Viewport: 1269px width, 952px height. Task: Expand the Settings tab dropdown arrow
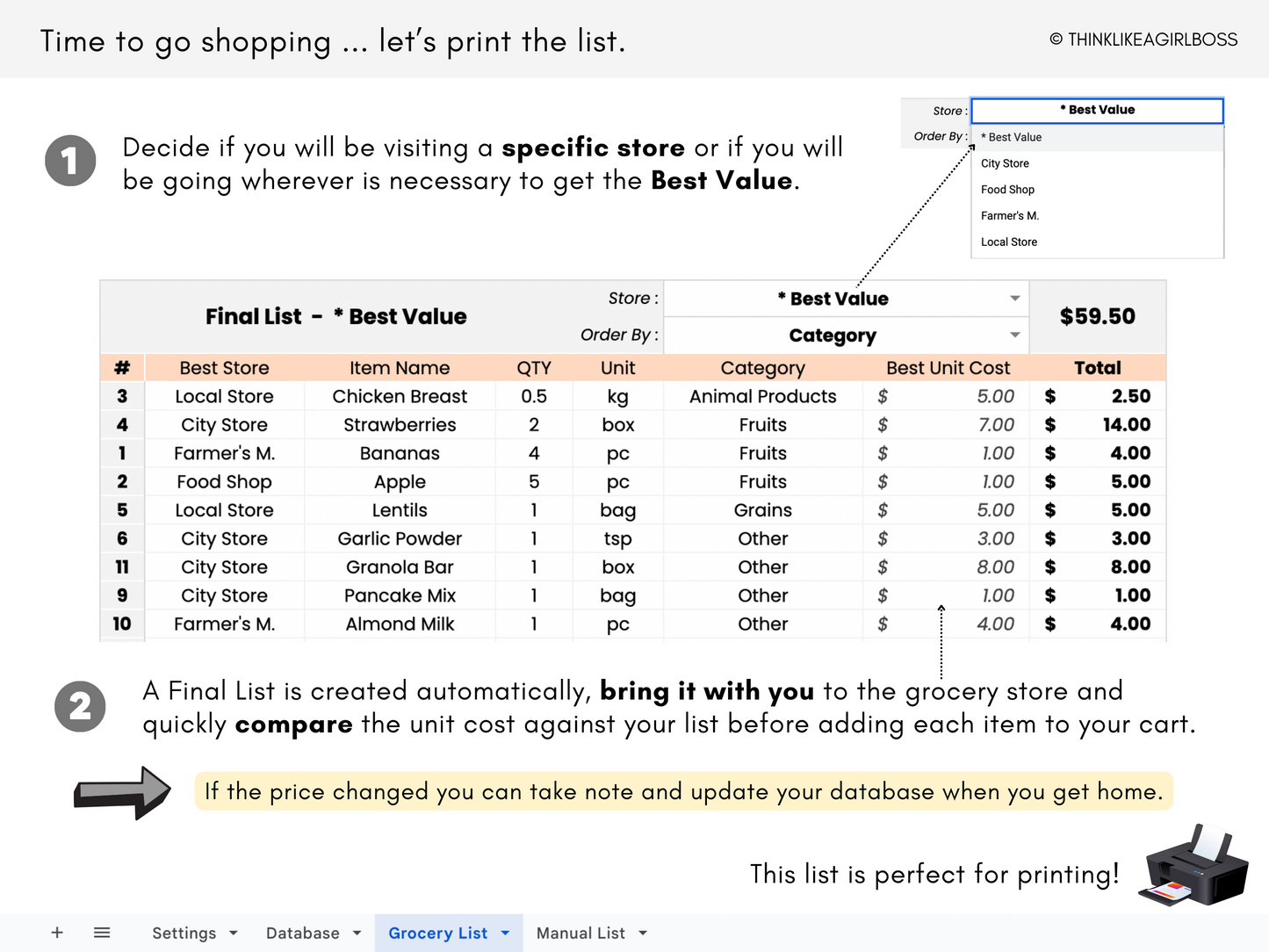[x=233, y=933]
